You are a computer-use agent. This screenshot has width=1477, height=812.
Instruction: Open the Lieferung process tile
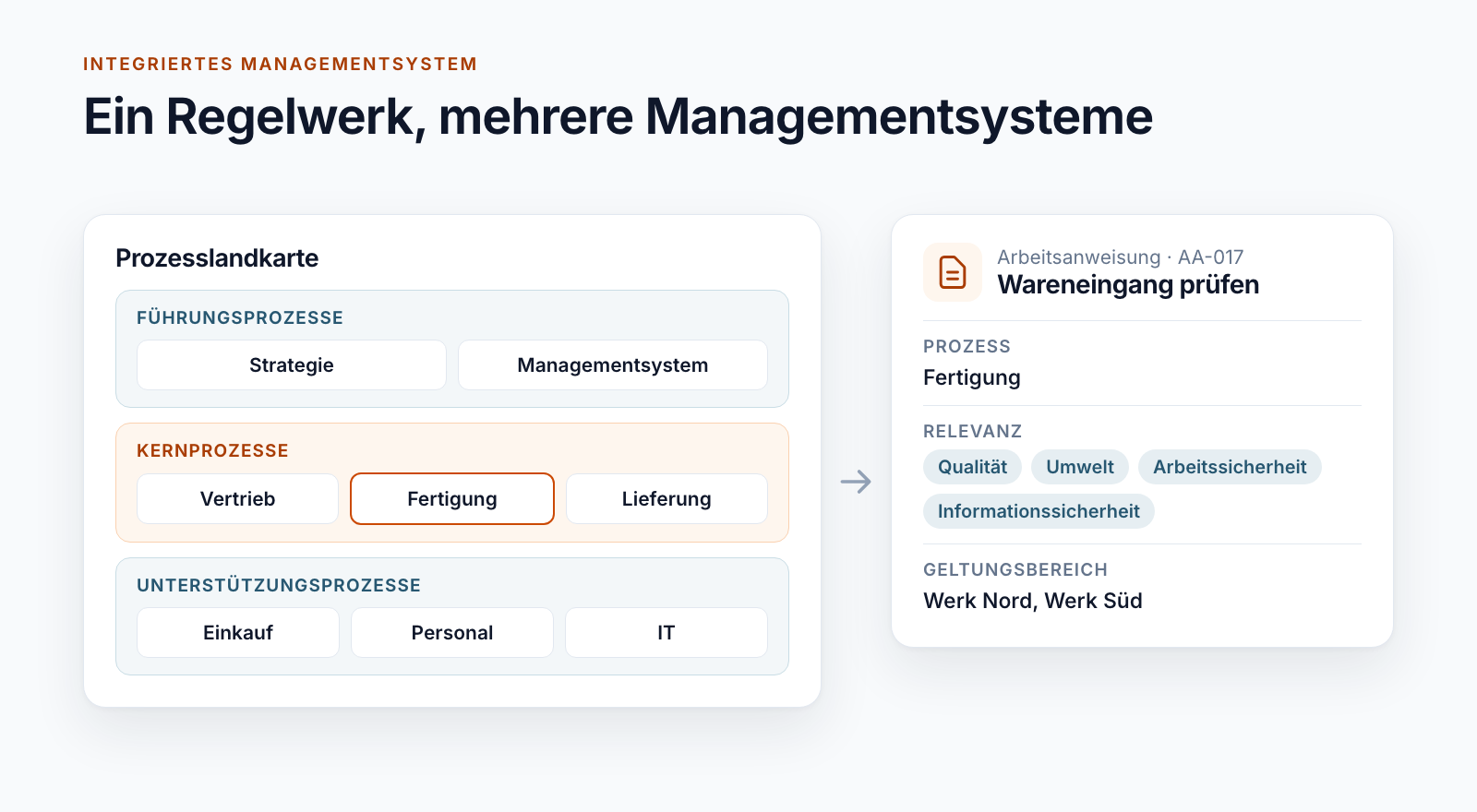click(x=666, y=499)
